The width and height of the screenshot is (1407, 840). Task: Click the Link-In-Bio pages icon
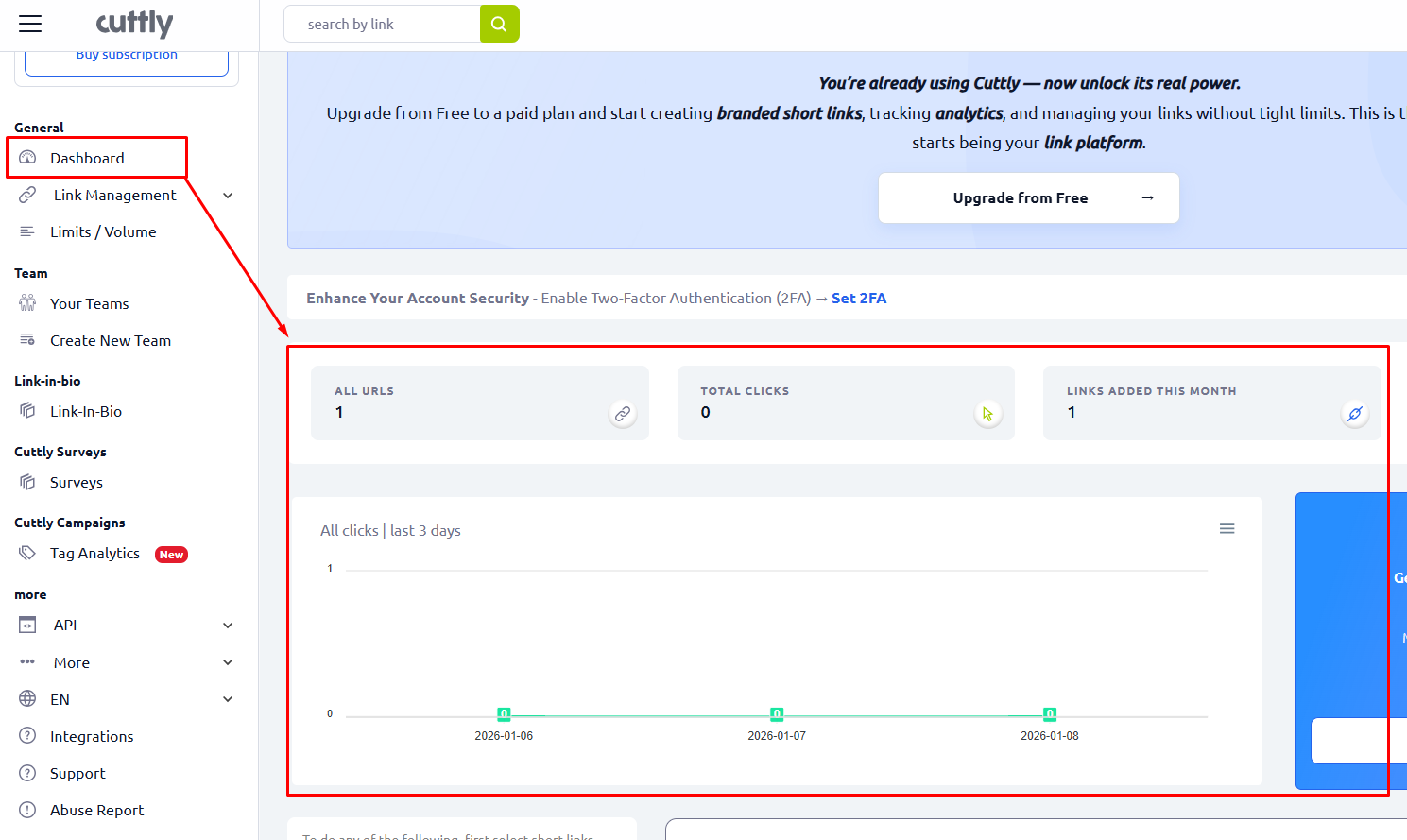[x=27, y=411]
